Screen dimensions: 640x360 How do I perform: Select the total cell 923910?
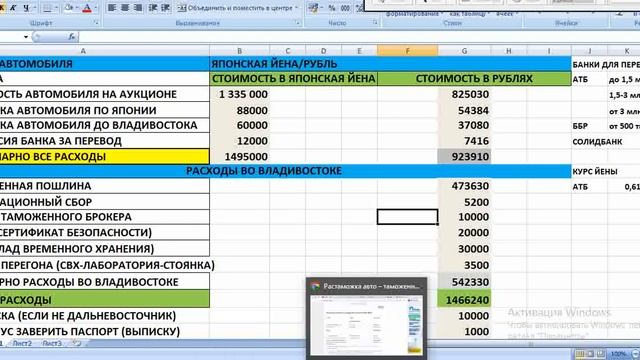click(464, 157)
